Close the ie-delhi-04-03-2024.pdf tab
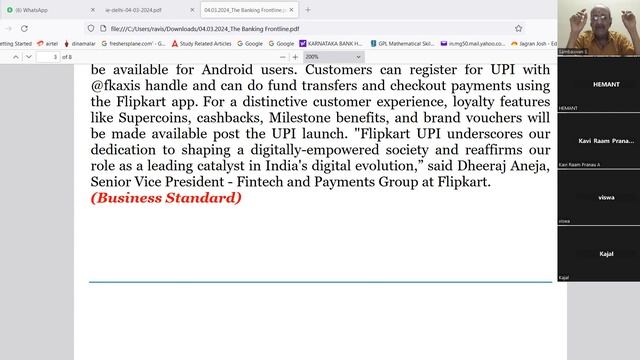 pyautogui.click(x=192, y=10)
